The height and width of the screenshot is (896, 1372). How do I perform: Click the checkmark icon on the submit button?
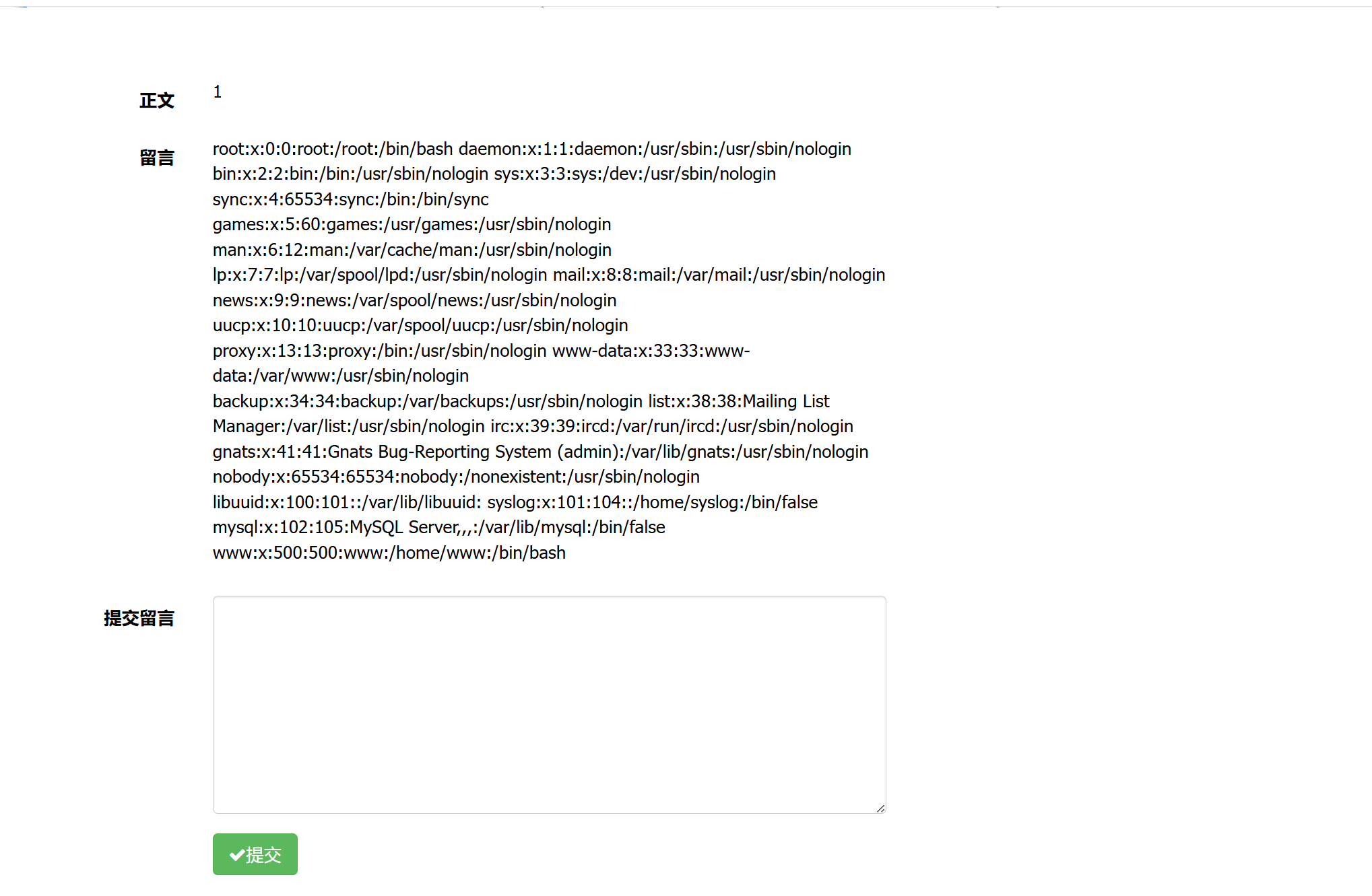(236, 855)
